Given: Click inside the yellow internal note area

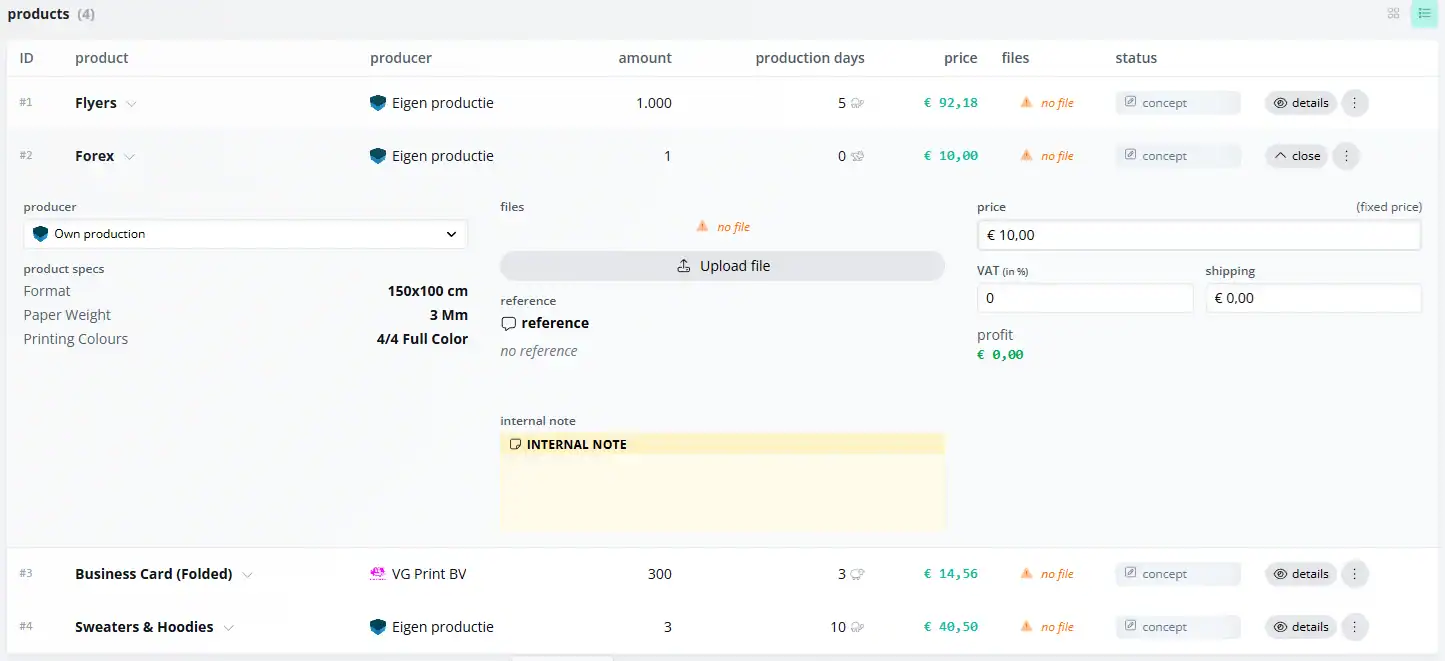Looking at the screenshot, I should (722, 492).
